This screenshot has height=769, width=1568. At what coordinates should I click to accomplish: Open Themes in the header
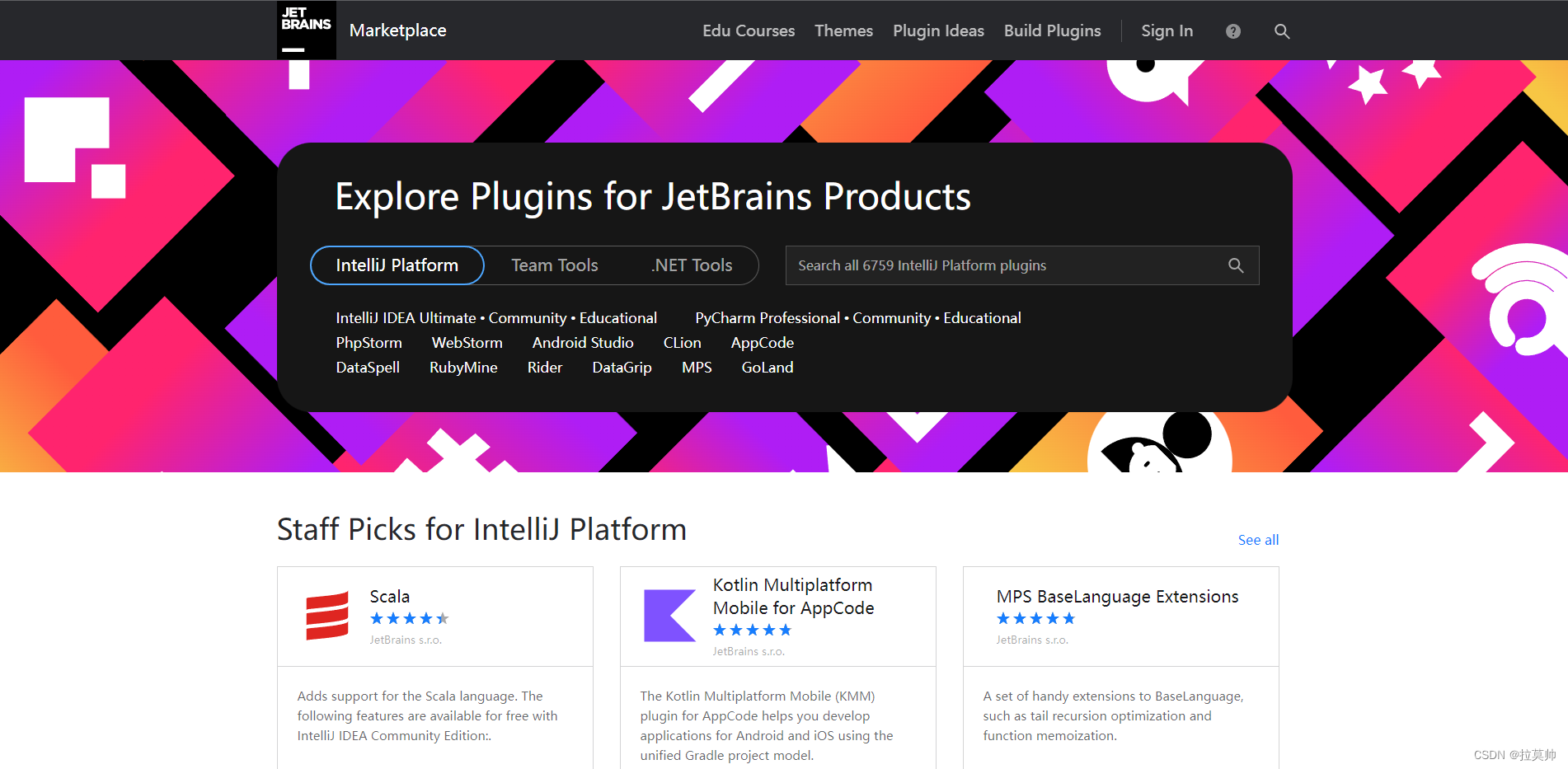coord(843,30)
